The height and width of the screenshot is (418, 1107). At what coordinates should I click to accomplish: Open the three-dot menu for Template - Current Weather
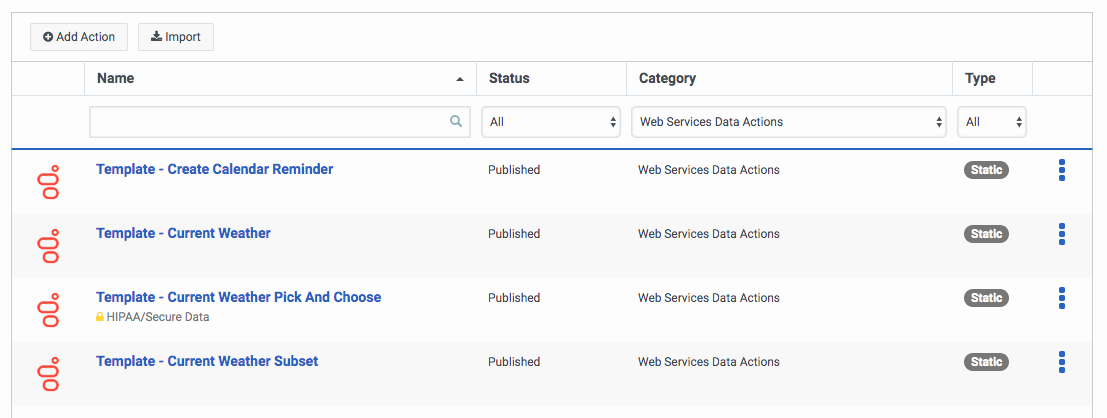coord(1061,234)
